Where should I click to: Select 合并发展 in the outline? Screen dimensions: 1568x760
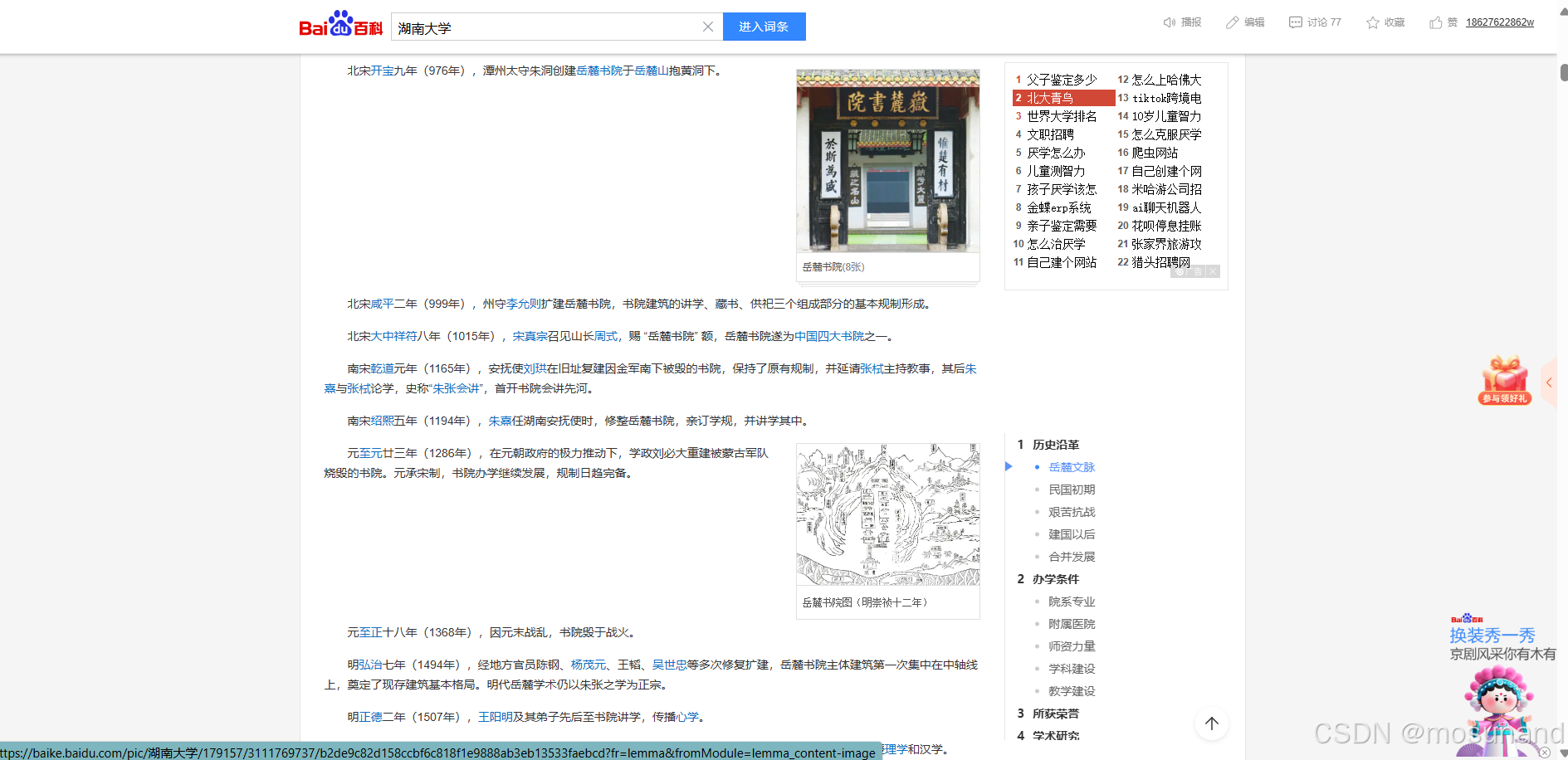pyautogui.click(x=1072, y=557)
